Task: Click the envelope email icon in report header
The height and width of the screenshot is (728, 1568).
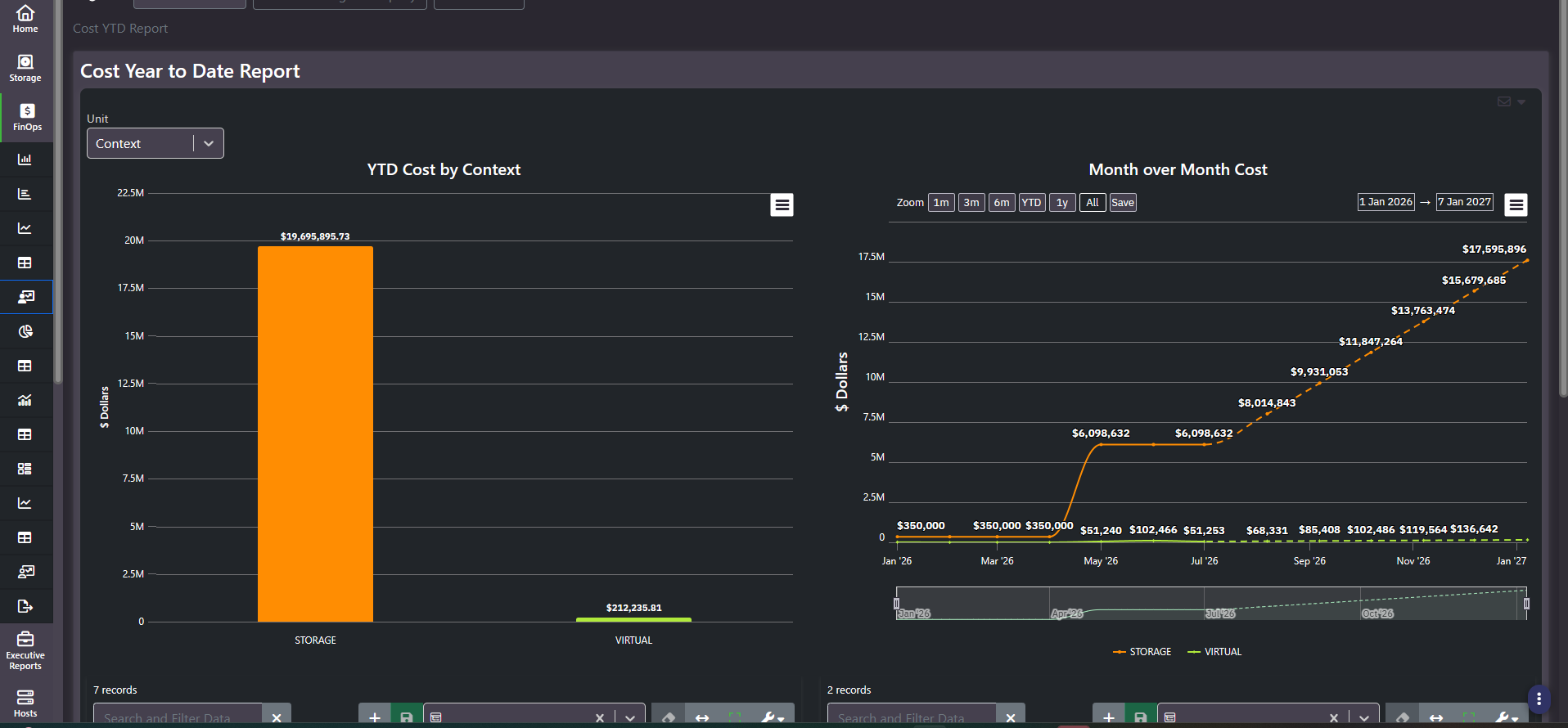Action: [x=1504, y=101]
